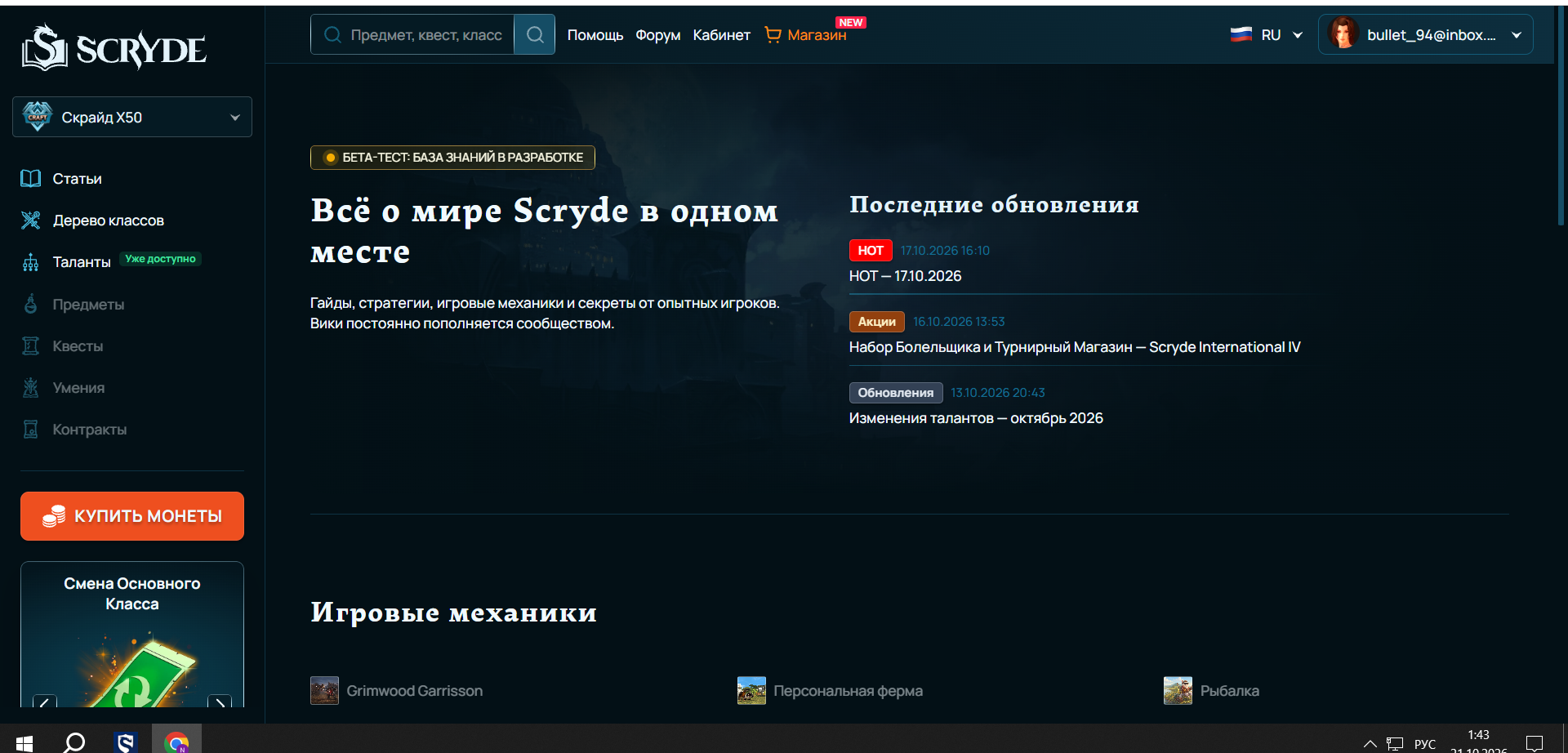Viewport: 1568px width, 753px height.
Task: Open Изменения талантов — октябрь 2026 link
Action: point(976,418)
